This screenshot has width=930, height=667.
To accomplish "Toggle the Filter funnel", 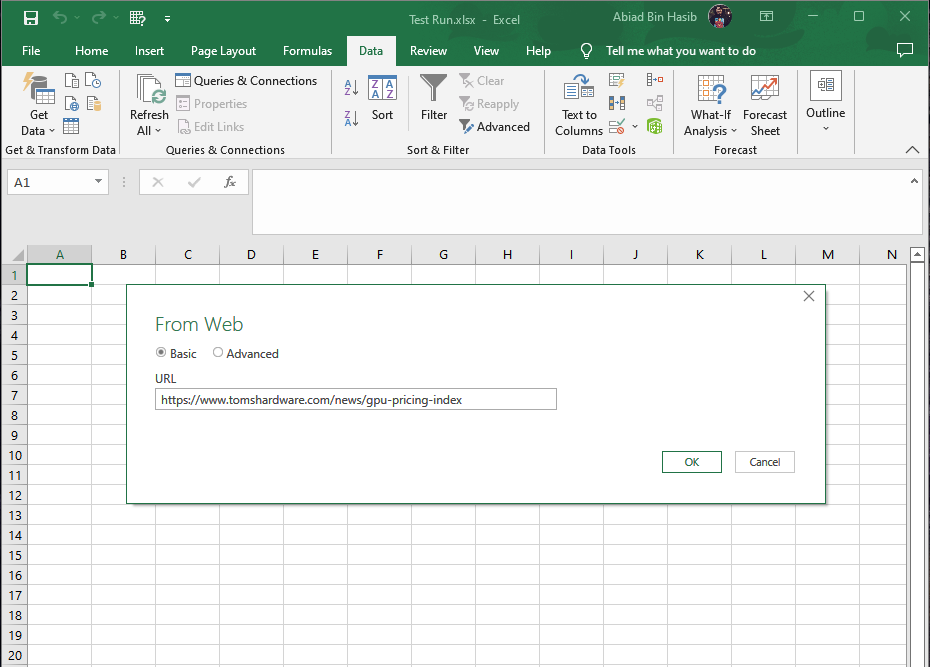I will coord(434,98).
